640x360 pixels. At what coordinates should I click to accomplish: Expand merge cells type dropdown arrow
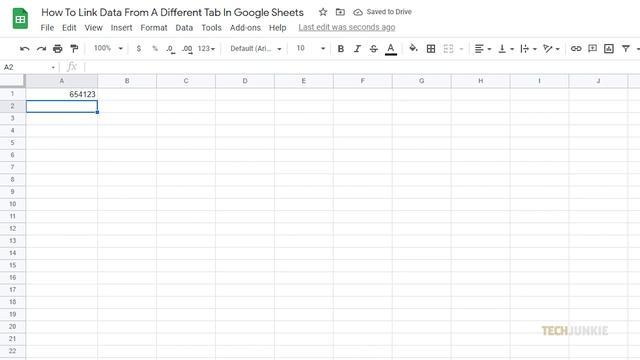coord(461,49)
